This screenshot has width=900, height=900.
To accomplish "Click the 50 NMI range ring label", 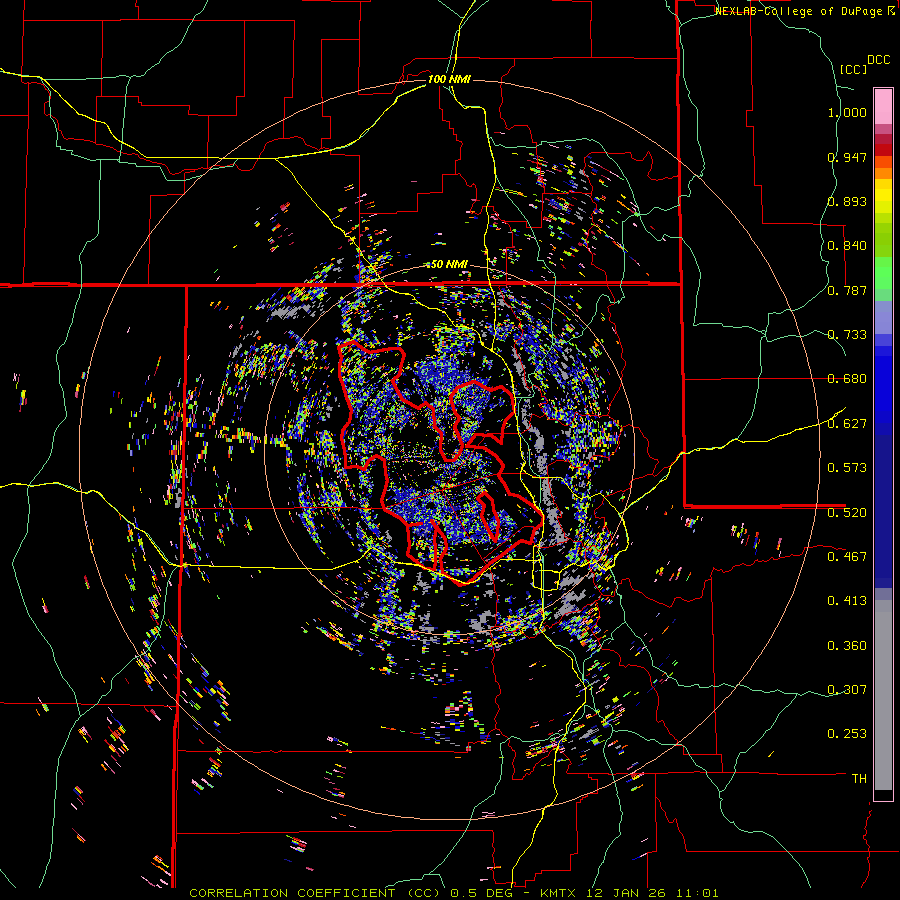I will click(x=449, y=264).
